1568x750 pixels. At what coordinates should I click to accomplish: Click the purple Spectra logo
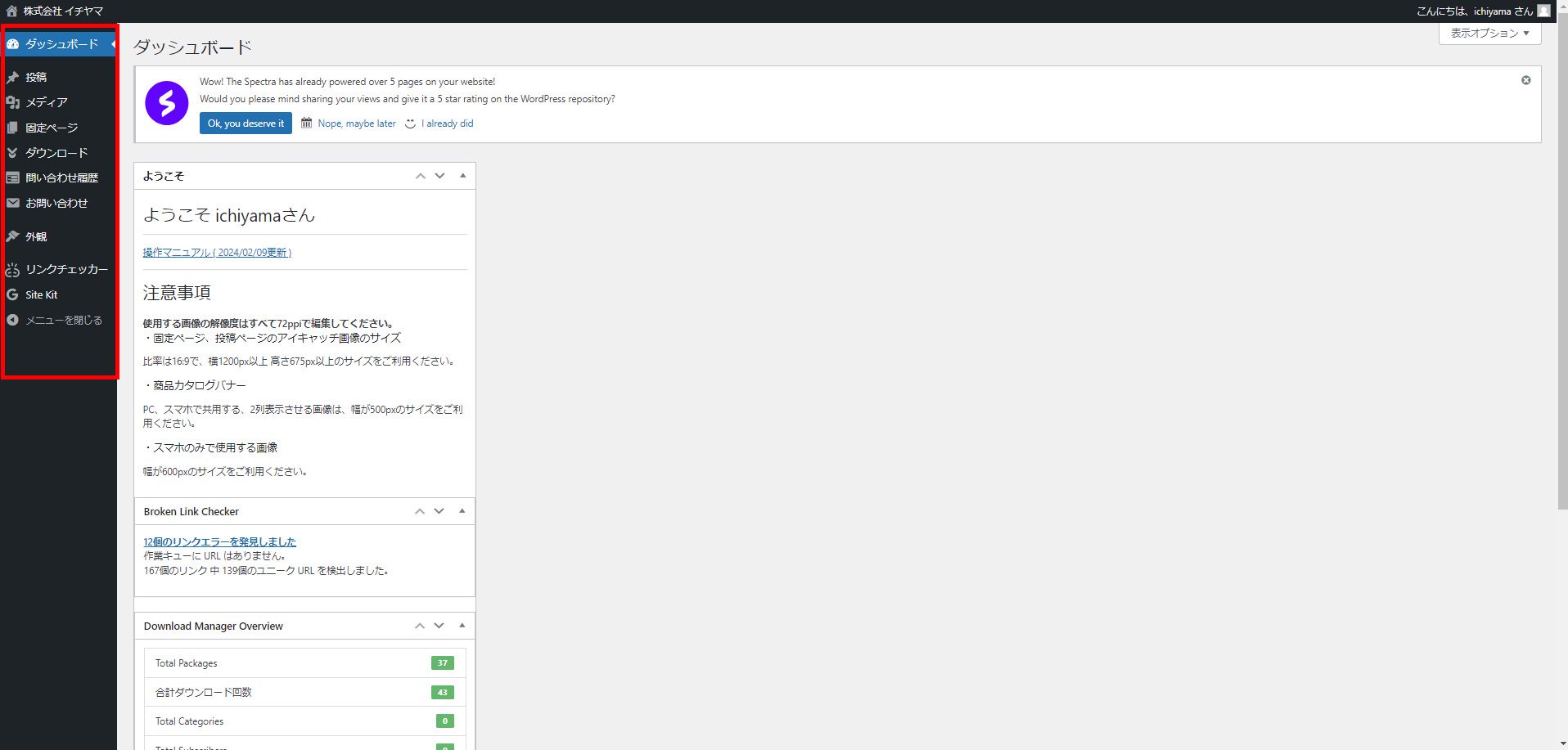pos(166,103)
